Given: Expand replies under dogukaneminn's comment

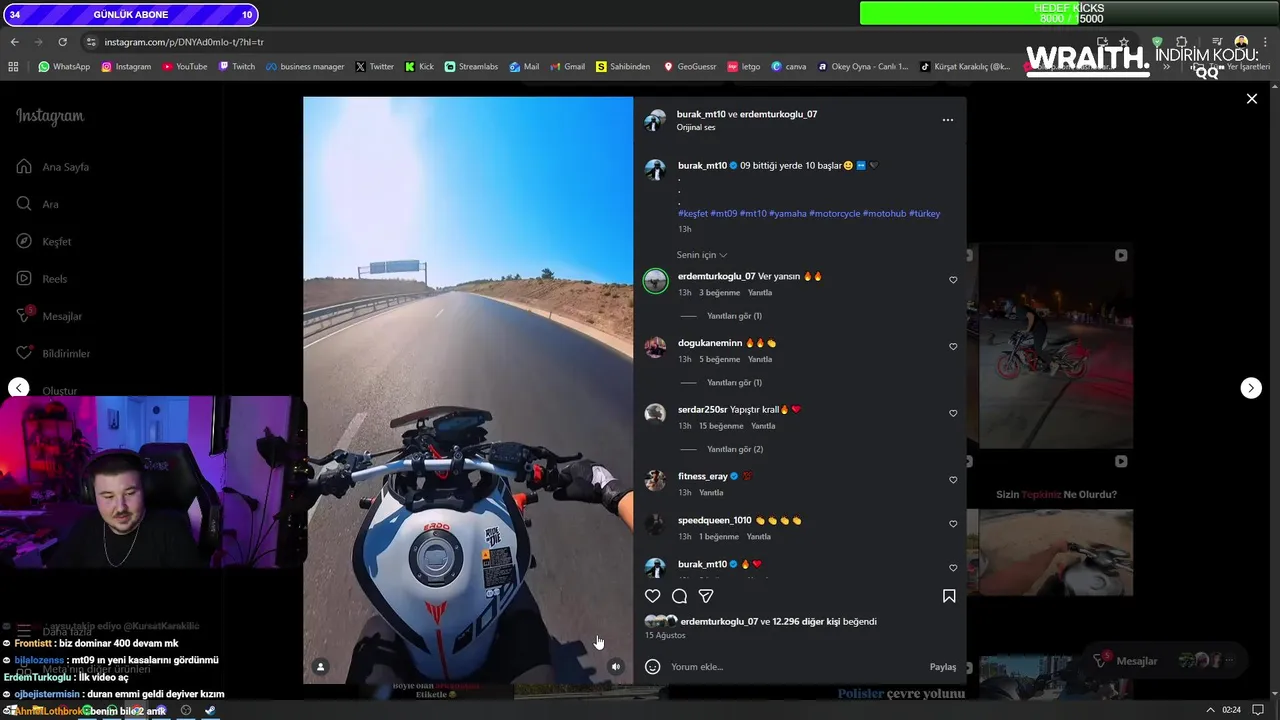Looking at the screenshot, I should point(734,383).
